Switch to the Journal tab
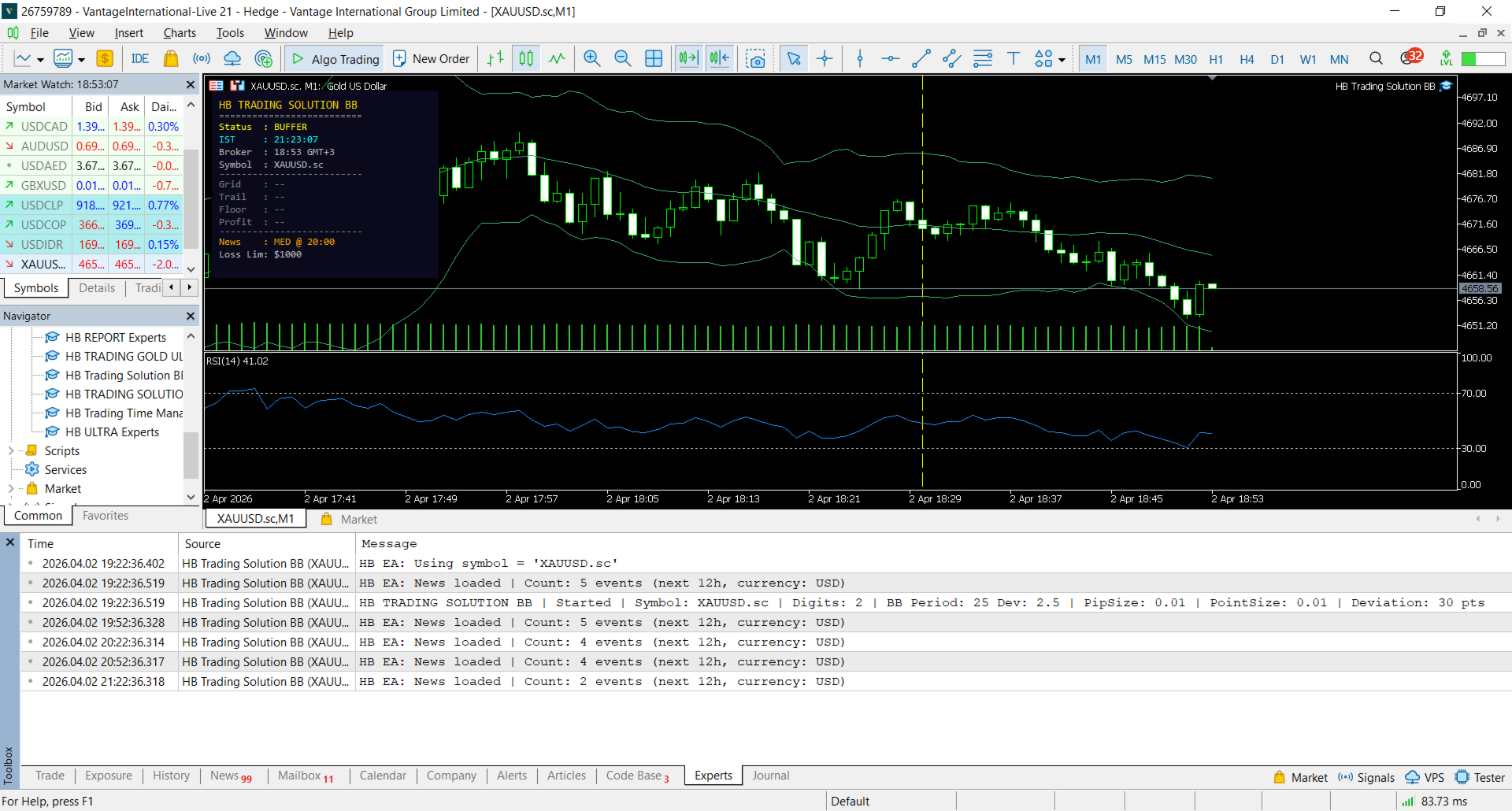 pos(770,776)
